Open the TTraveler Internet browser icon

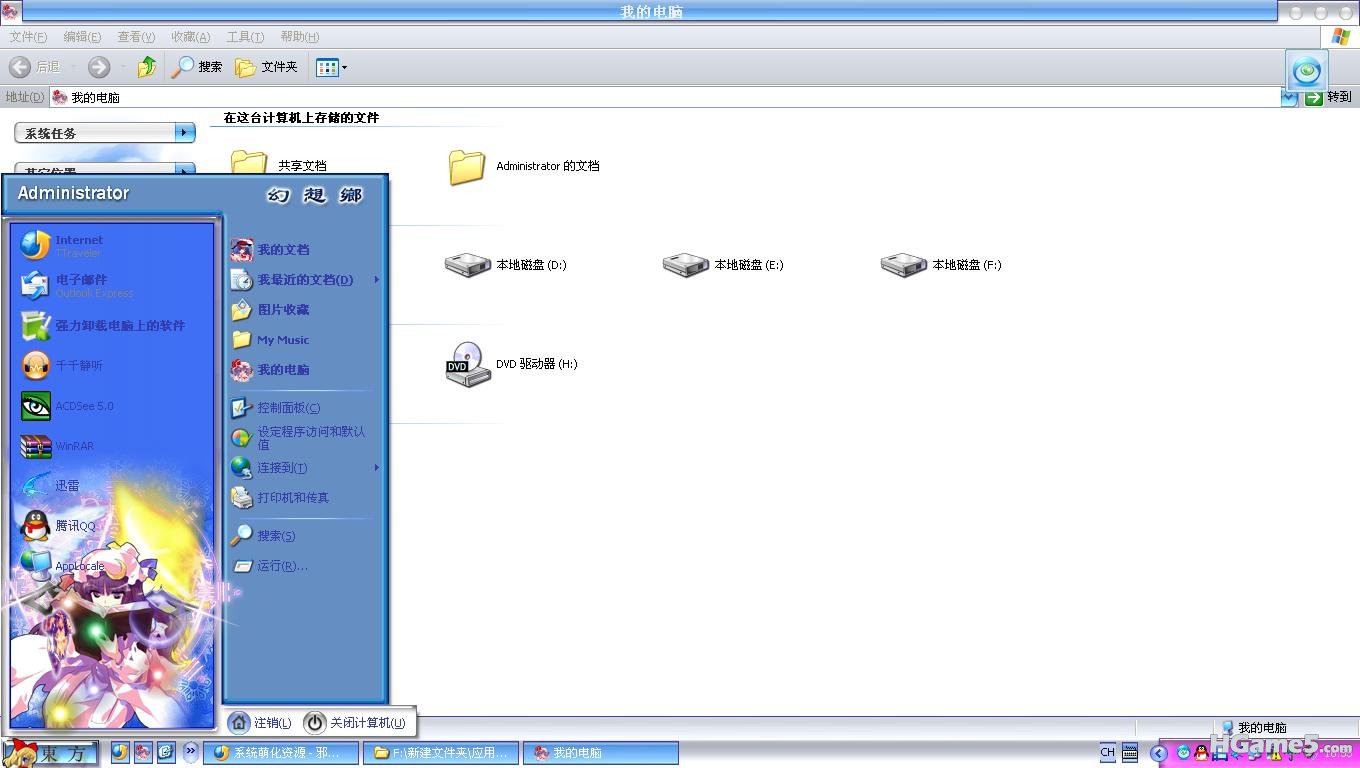point(36,245)
